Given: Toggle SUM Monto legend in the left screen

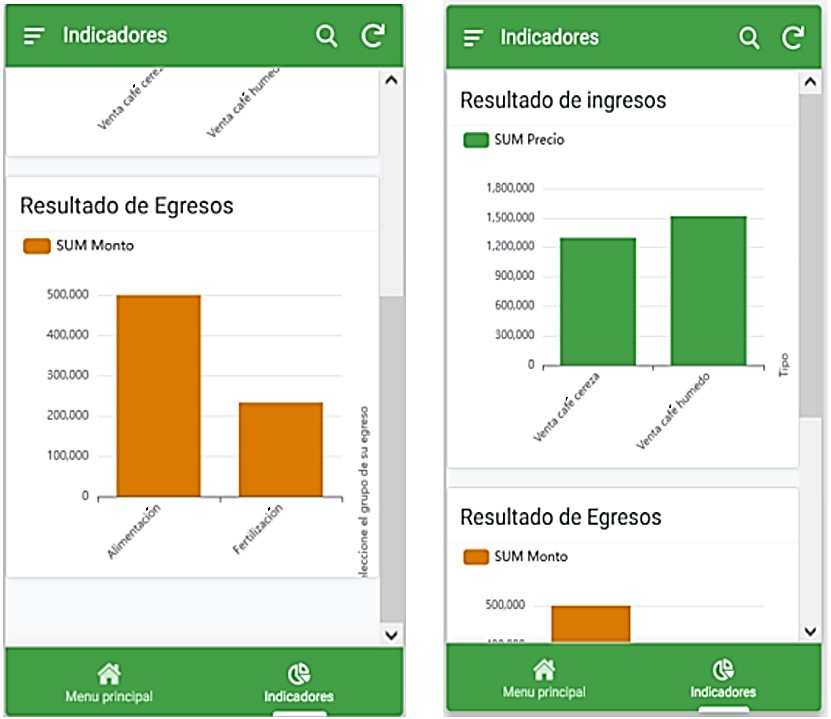Looking at the screenshot, I should 78,245.
